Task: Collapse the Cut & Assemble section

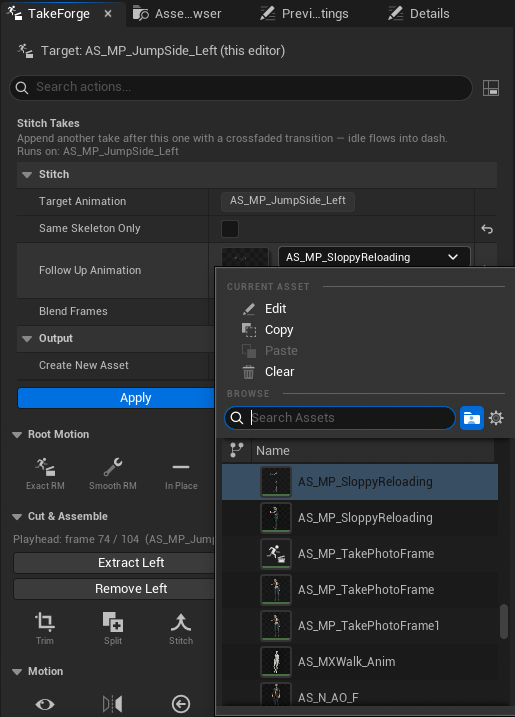Action: (17, 517)
